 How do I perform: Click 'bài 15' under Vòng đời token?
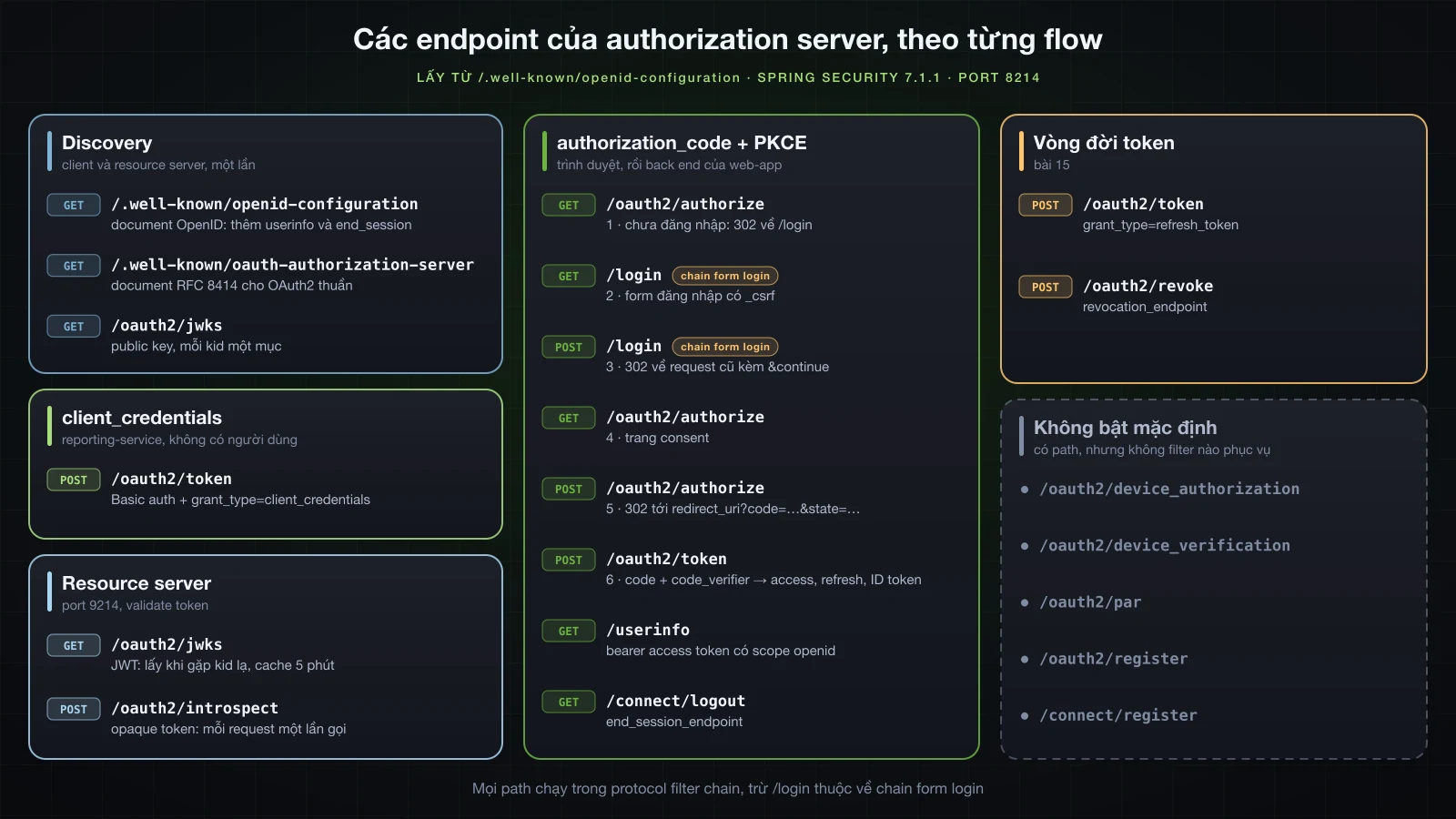click(x=1052, y=165)
